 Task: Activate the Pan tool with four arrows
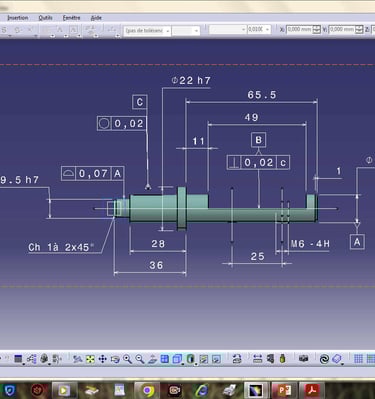point(102,359)
